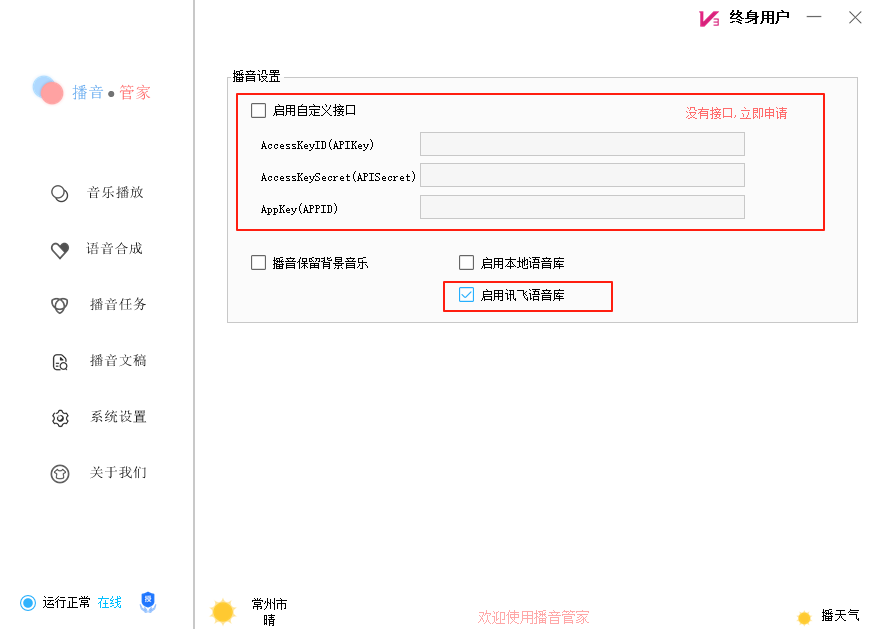Image resolution: width=875 pixels, height=629 pixels.
Task: Enable the 启用本地语音库 checkbox
Action: pos(467,262)
